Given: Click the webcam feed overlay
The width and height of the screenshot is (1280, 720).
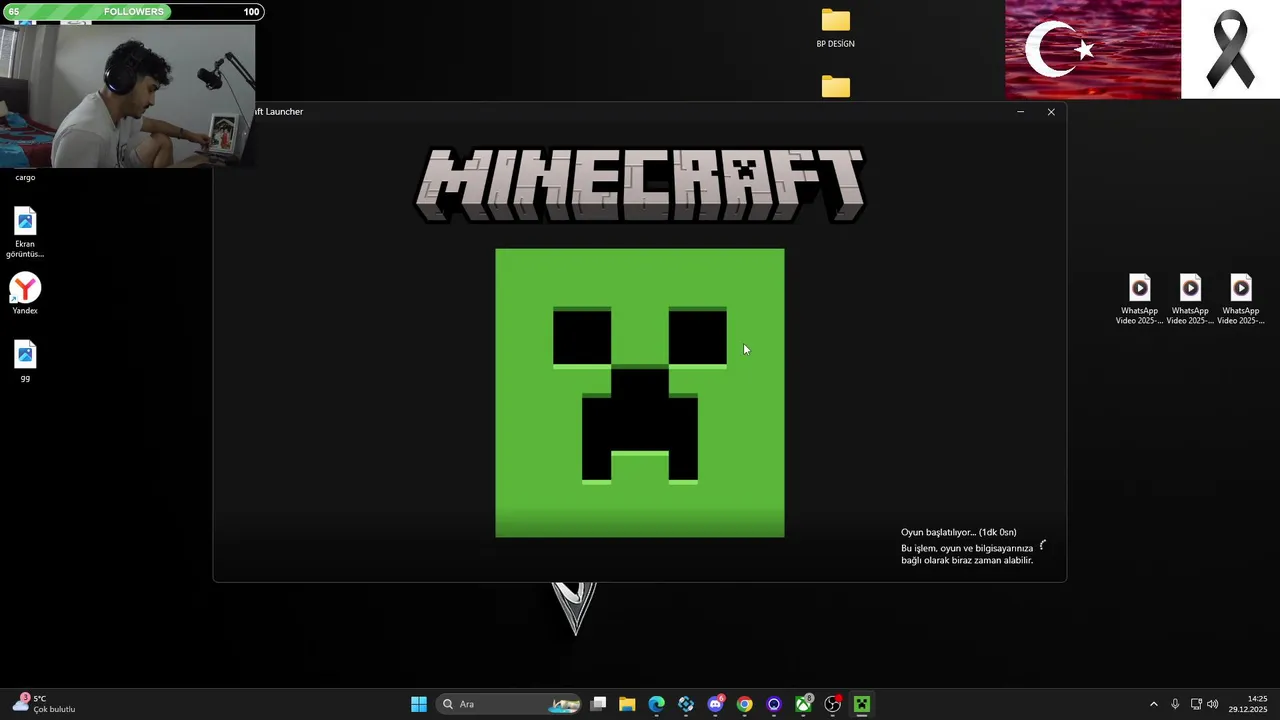Looking at the screenshot, I should [127, 95].
